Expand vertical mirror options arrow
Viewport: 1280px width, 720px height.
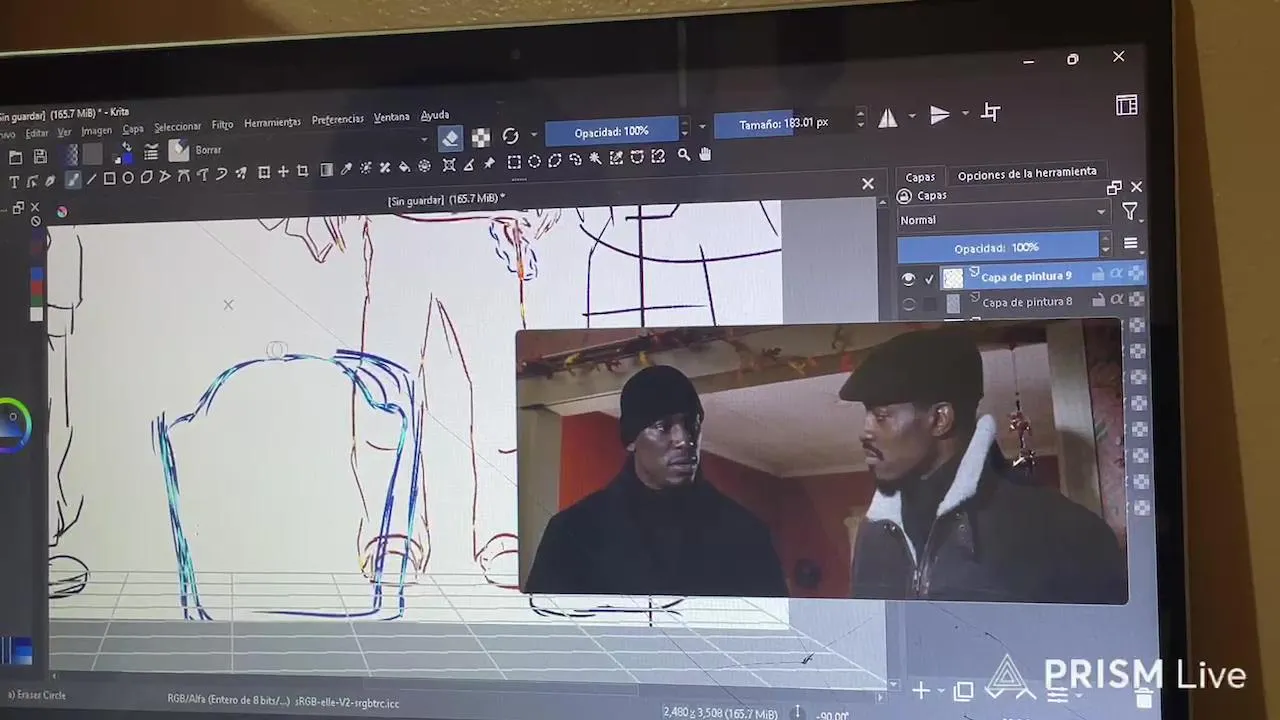965,113
